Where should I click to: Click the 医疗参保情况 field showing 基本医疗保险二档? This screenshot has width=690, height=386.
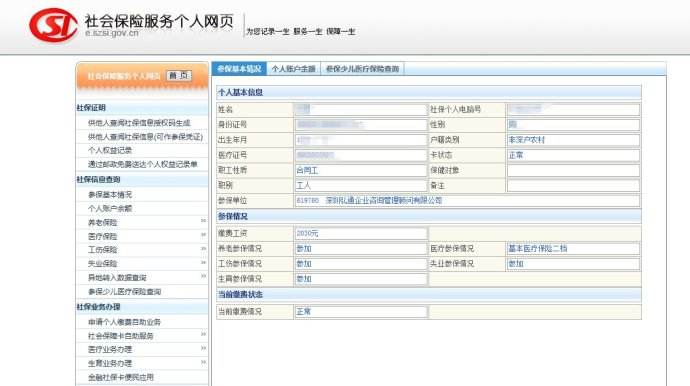tap(573, 249)
